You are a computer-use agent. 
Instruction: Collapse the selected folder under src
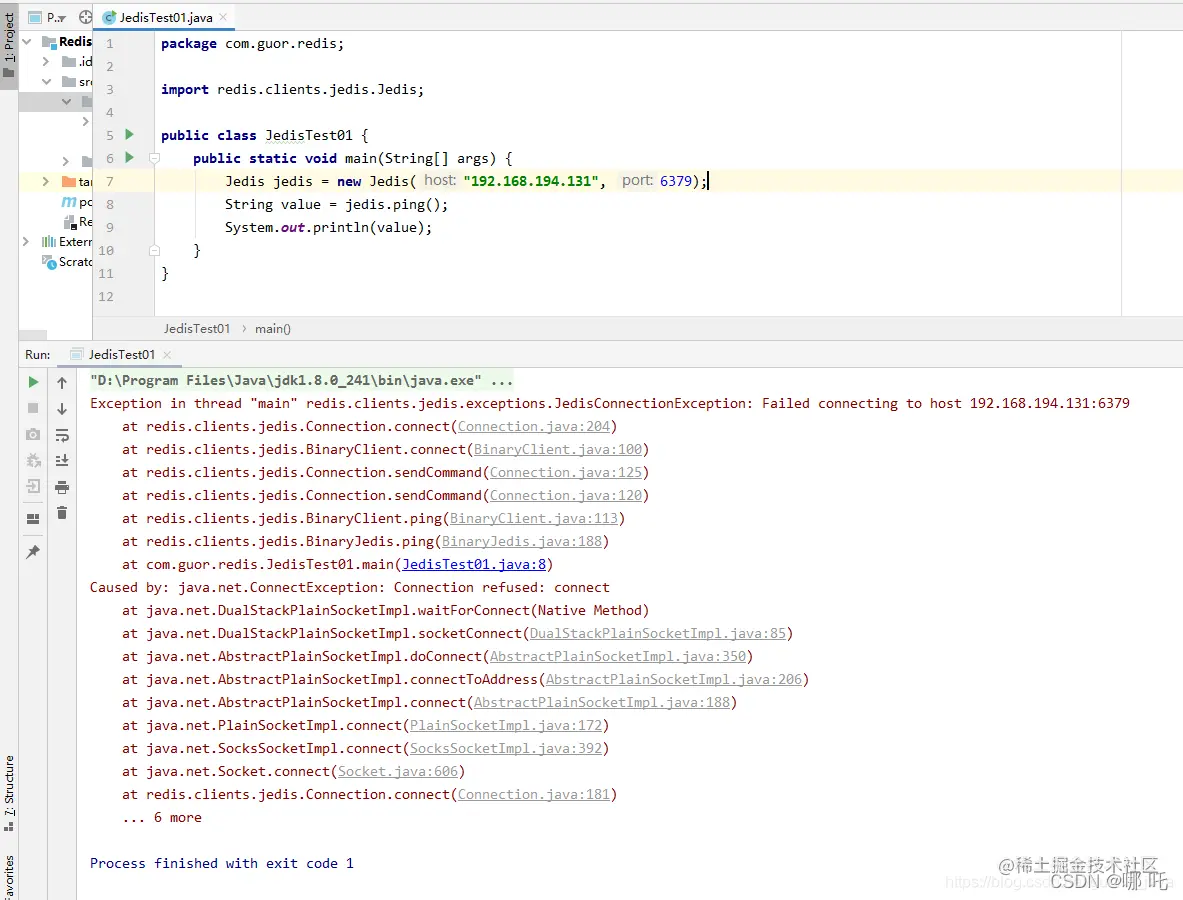pyautogui.click(x=66, y=101)
